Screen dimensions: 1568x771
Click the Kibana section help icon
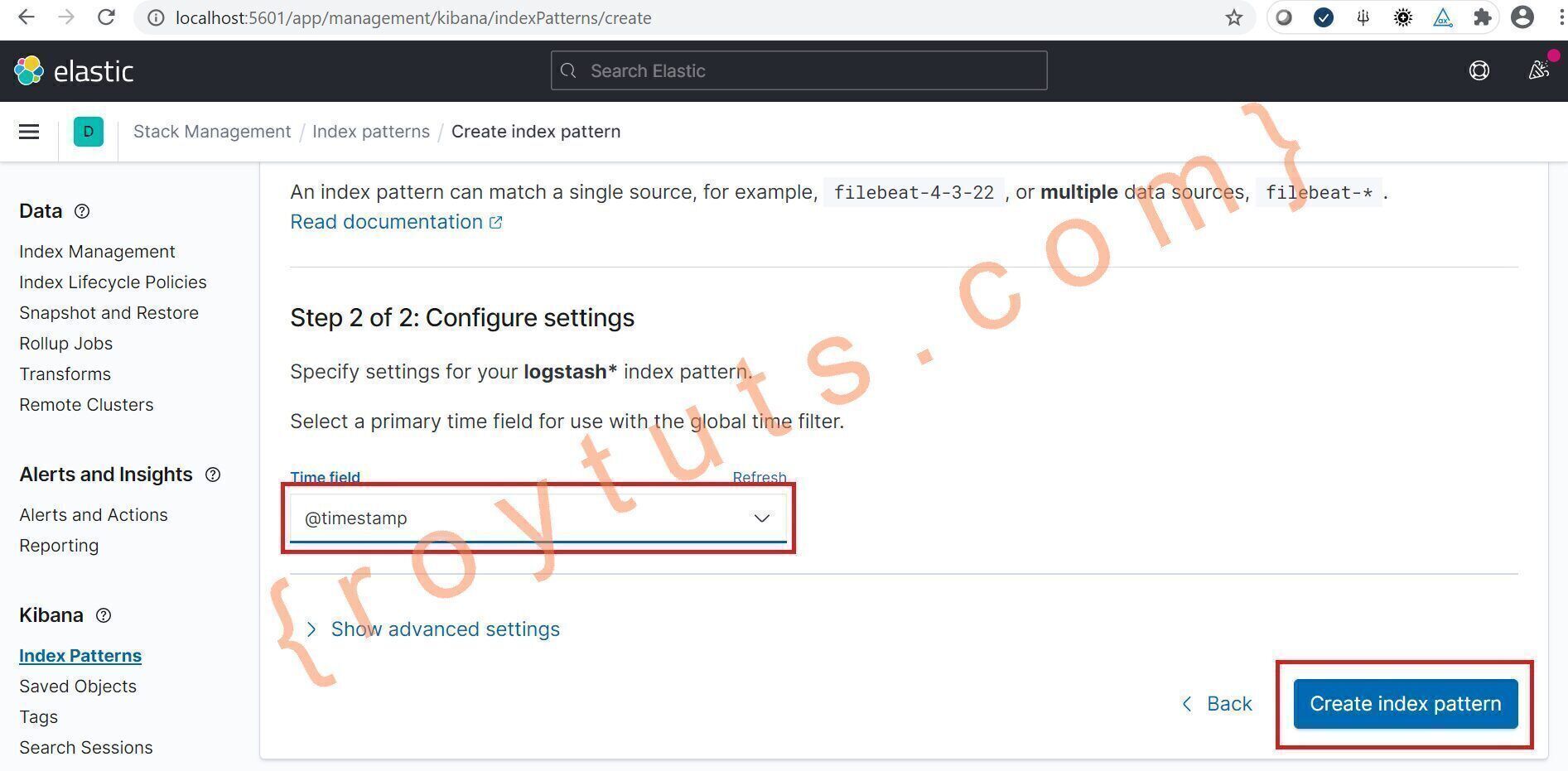click(x=104, y=615)
